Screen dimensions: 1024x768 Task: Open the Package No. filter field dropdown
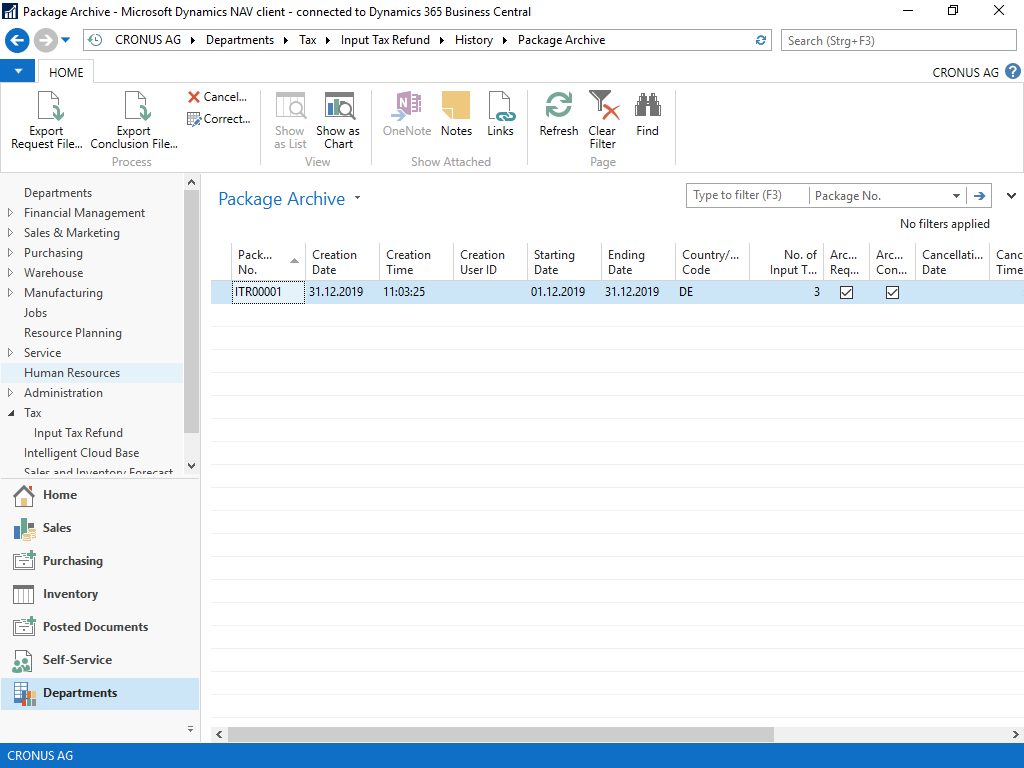coord(956,196)
